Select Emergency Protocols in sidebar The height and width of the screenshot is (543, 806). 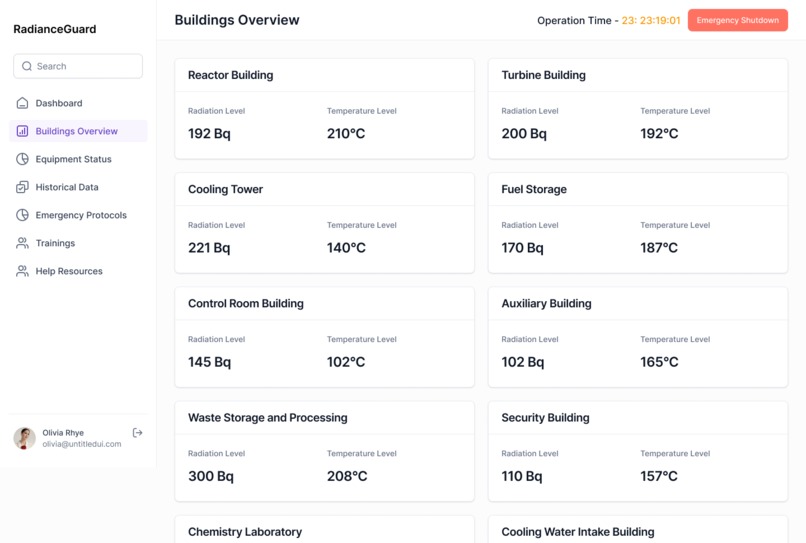81,215
